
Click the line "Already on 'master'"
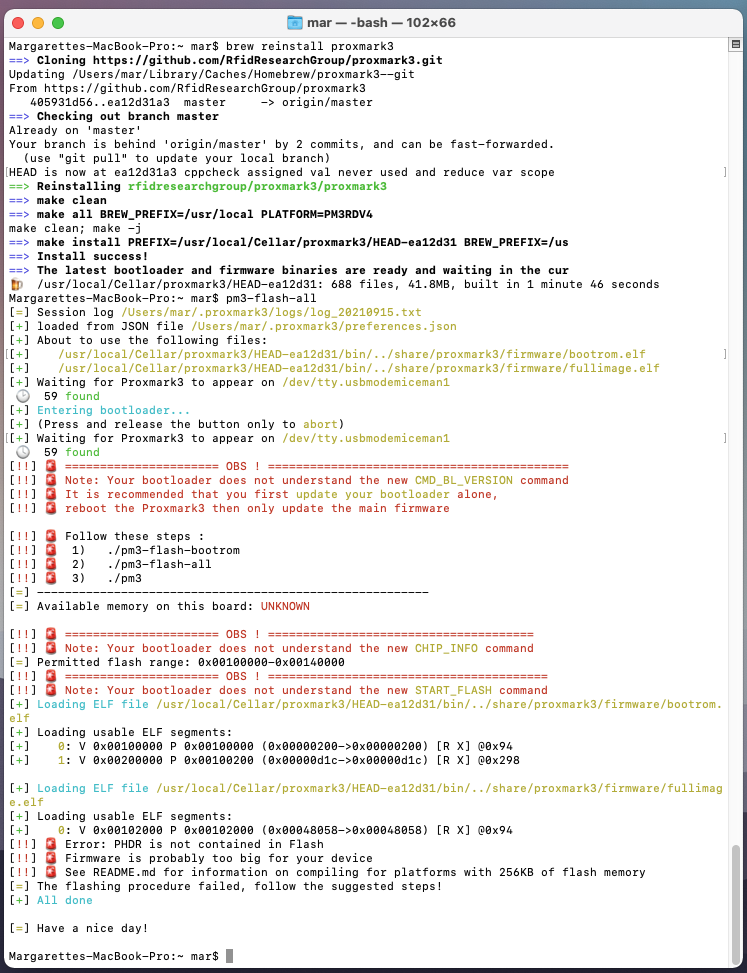tap(76, 130)
